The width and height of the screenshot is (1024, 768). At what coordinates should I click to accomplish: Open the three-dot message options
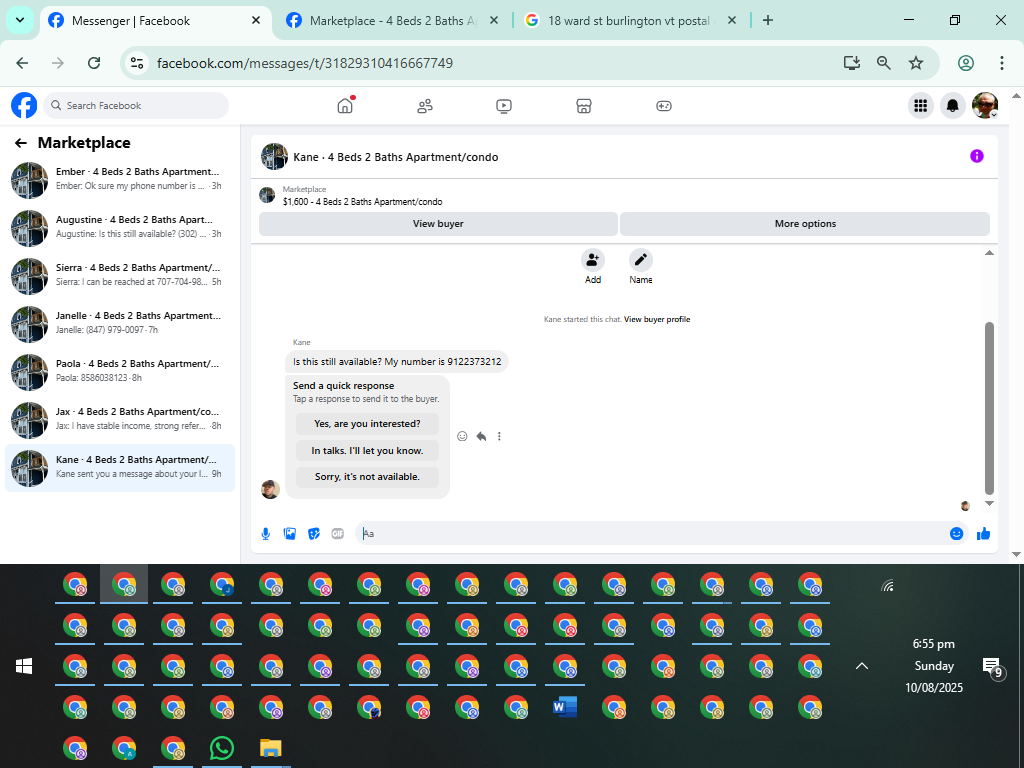coord(499,436)
